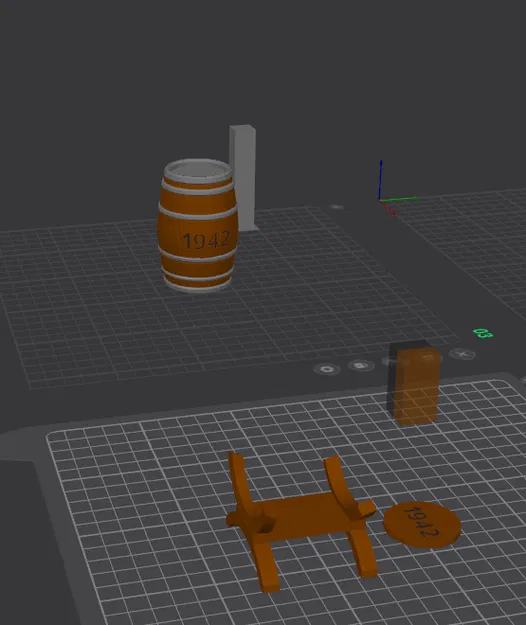This screenshot has width=526, height=625.
Task: Select the orange barrel stand model
Action: (301, 521)
